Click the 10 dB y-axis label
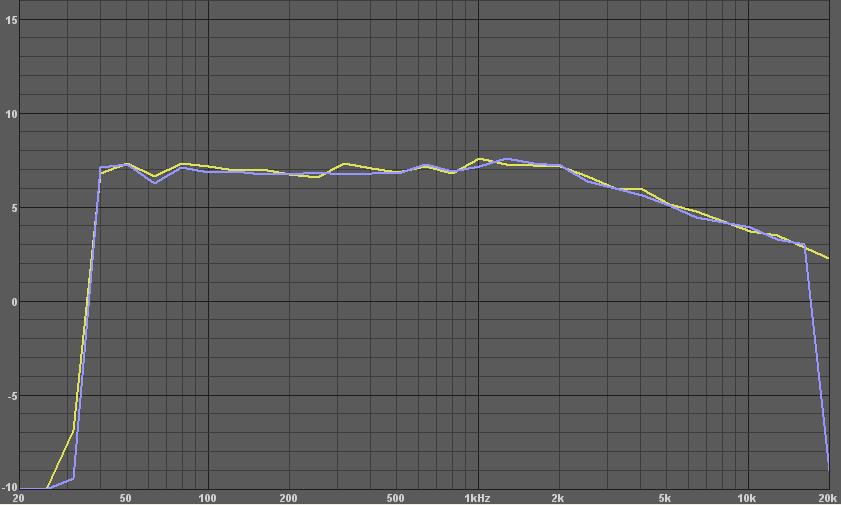841x505 pixels. click(x=11, y=114)
